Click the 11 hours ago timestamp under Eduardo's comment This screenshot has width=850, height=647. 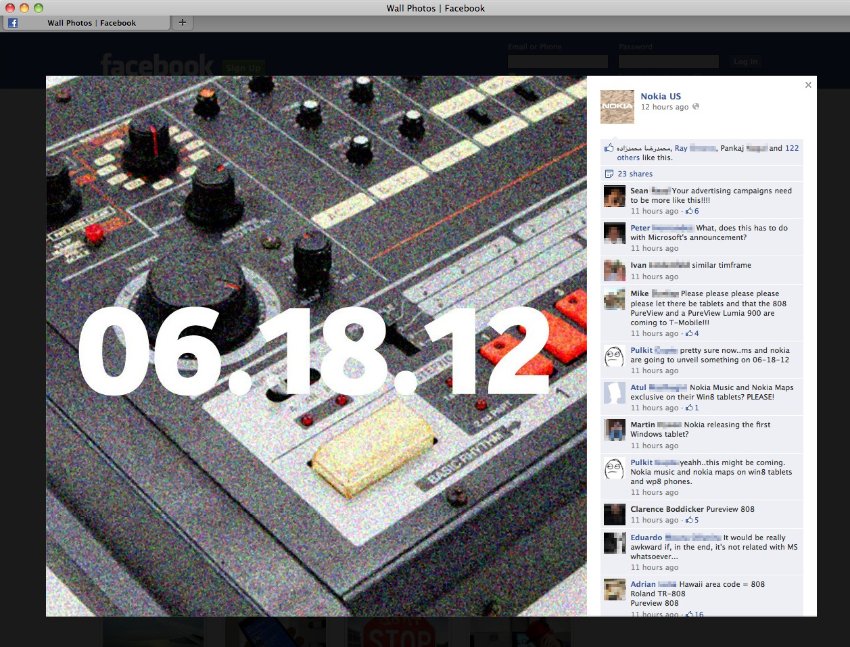click(x=654, y=568)
